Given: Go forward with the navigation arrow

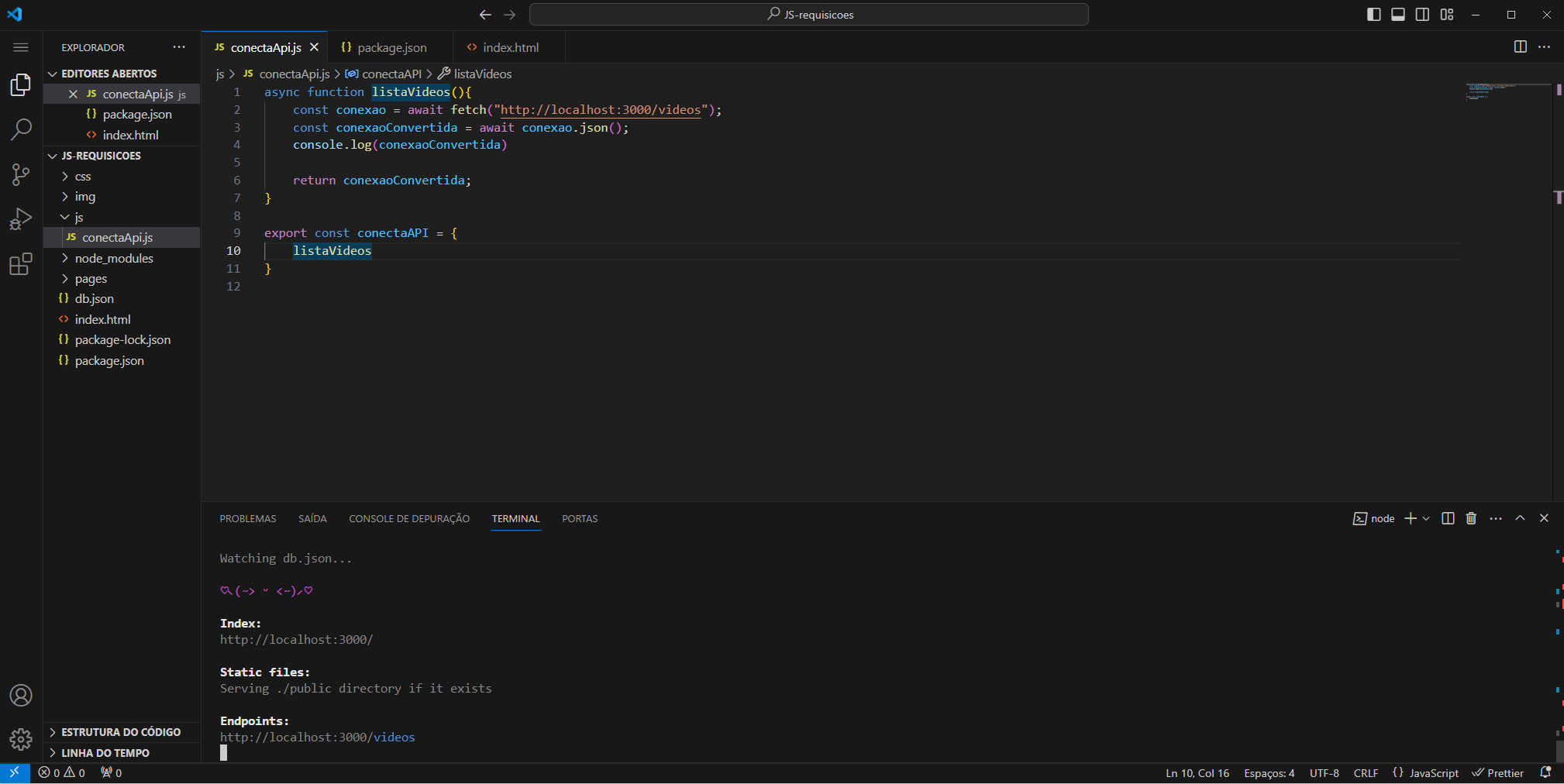Looking at the screenshot, I should pyautogui.click(x=509, y=15).
